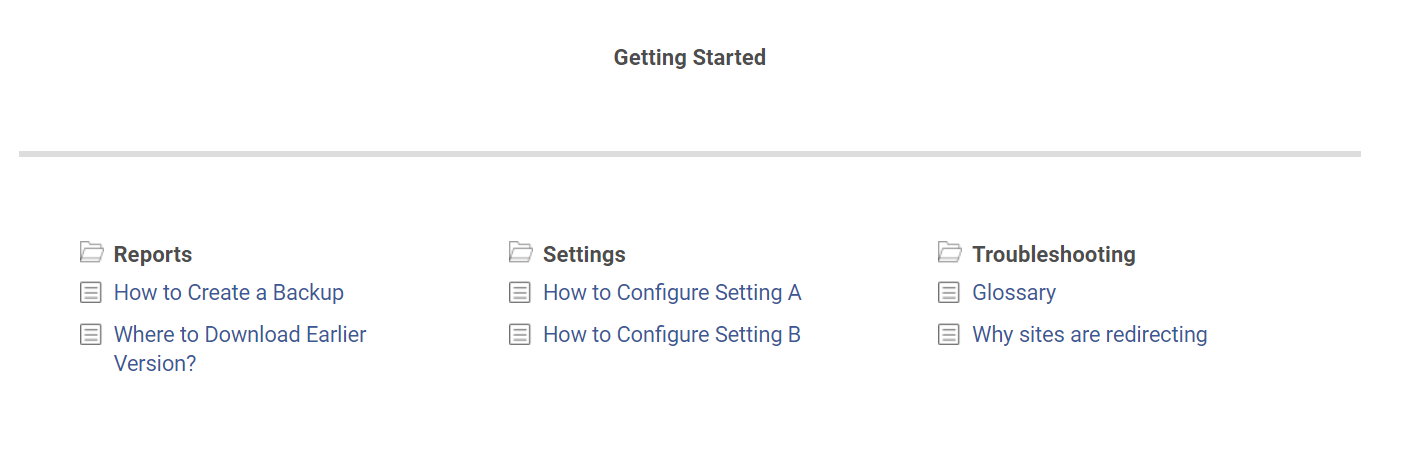Click the document icon beside Glossary
Viewport: 1401px width, 463px height.
949,293
